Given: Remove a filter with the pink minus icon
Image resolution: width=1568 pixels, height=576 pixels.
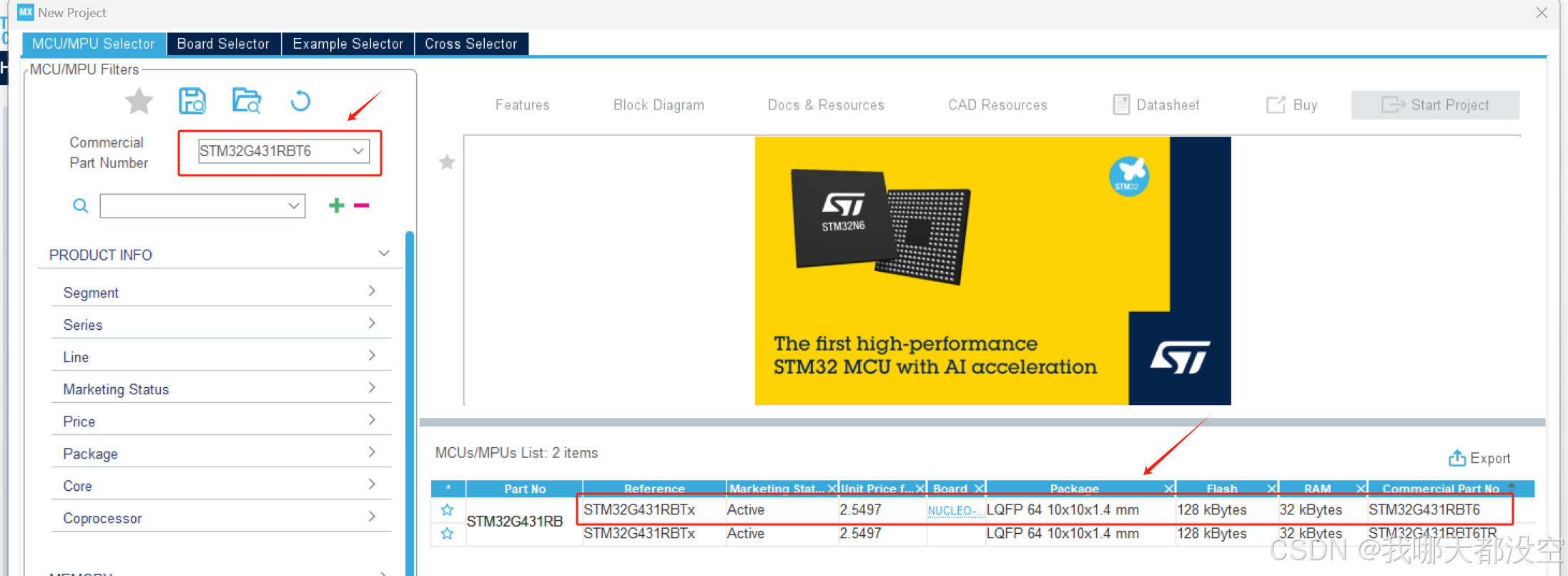Looking at the screenshot, I should click(362, 205).
